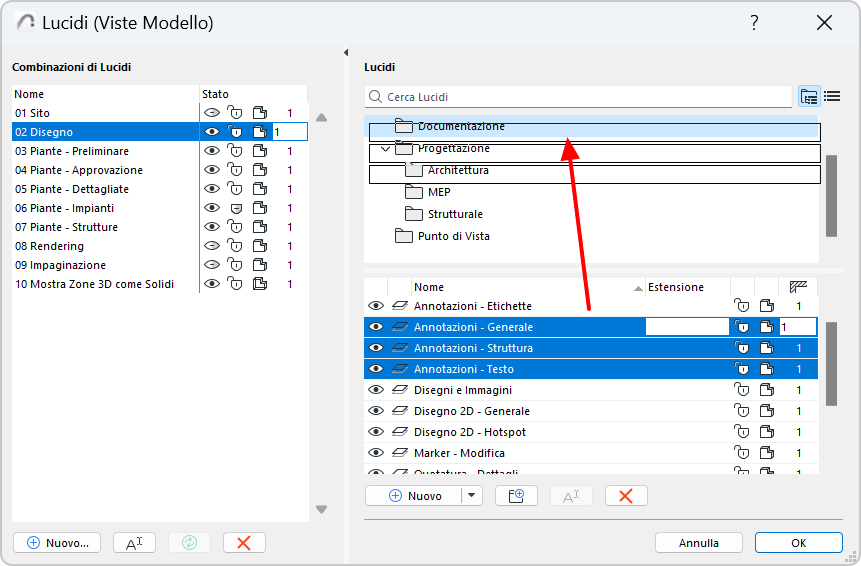
Task: Switch to flat list view of layers
Action: point(832,97)
